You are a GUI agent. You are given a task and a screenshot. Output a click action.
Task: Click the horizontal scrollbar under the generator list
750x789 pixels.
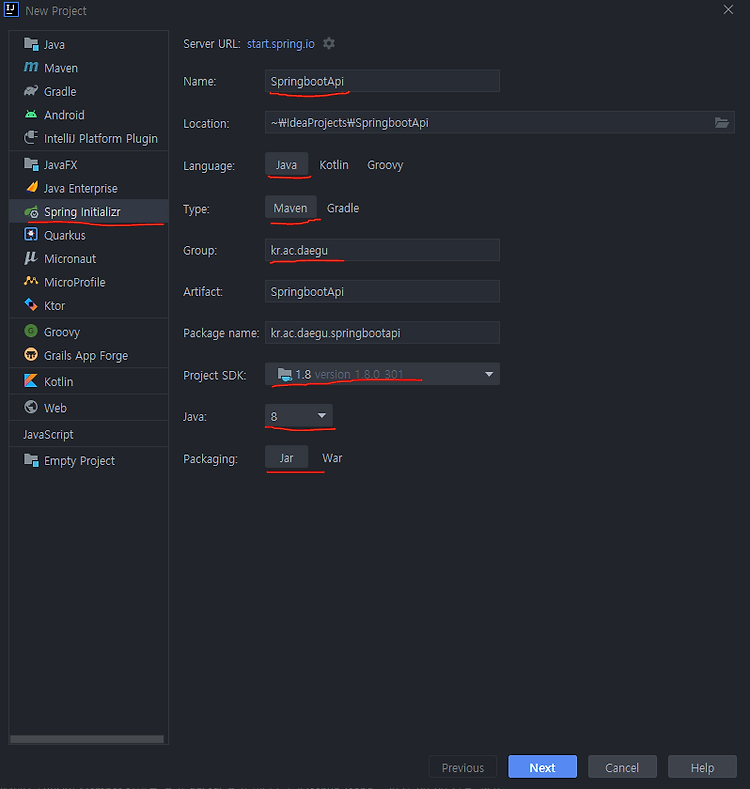87,739
